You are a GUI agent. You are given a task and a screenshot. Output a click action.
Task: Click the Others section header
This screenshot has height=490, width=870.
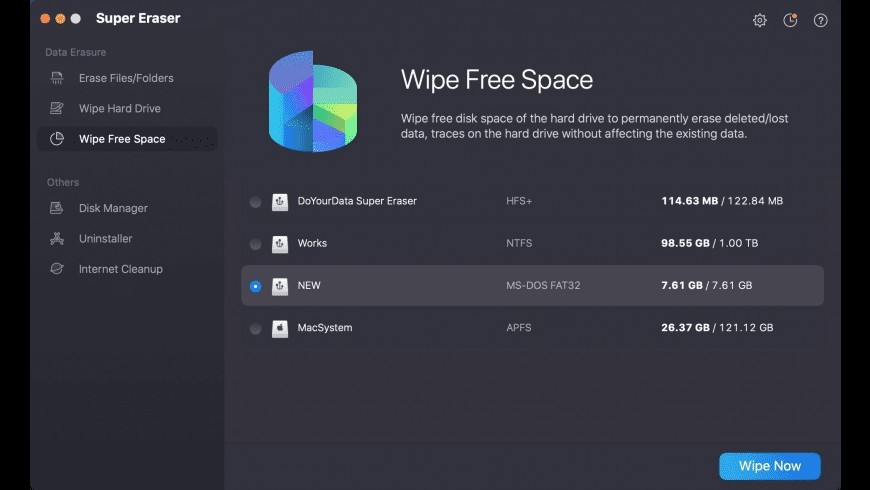[63, 182]
